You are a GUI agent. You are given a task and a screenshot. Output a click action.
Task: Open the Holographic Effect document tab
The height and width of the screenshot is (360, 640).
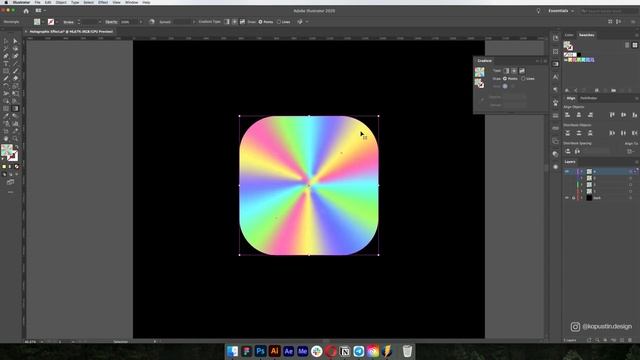point(71,31)
